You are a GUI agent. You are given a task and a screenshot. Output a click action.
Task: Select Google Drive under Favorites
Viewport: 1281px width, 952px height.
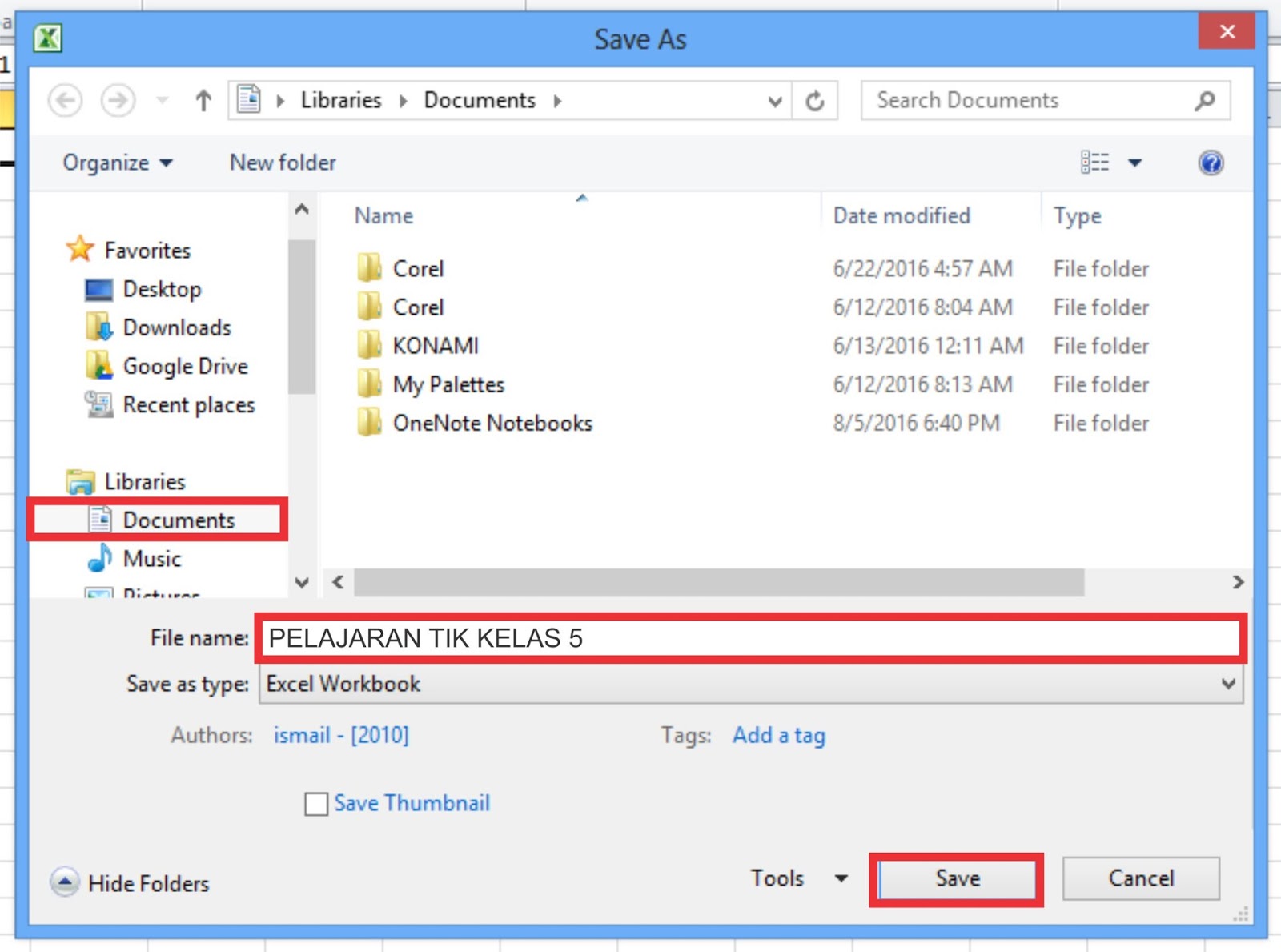186,366
